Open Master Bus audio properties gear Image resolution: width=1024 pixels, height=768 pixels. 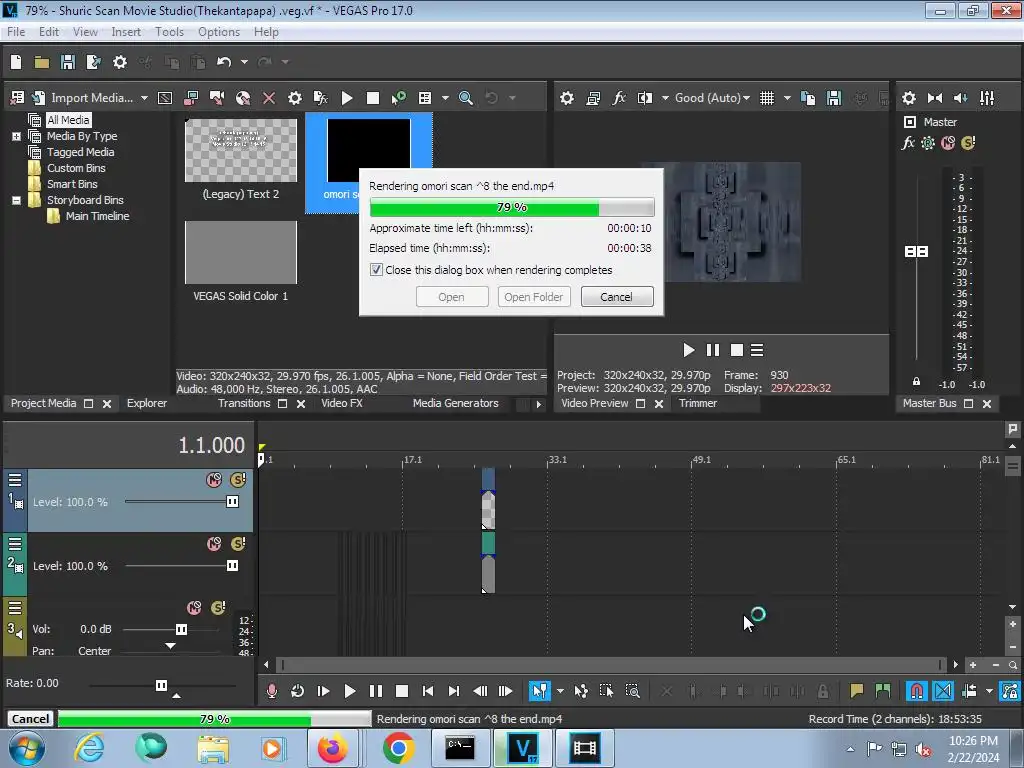point(908,98)
